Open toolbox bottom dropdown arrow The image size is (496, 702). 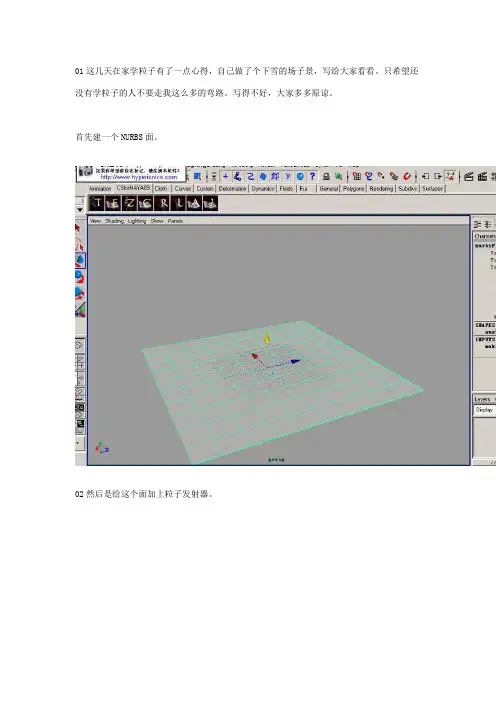[79, 444]
